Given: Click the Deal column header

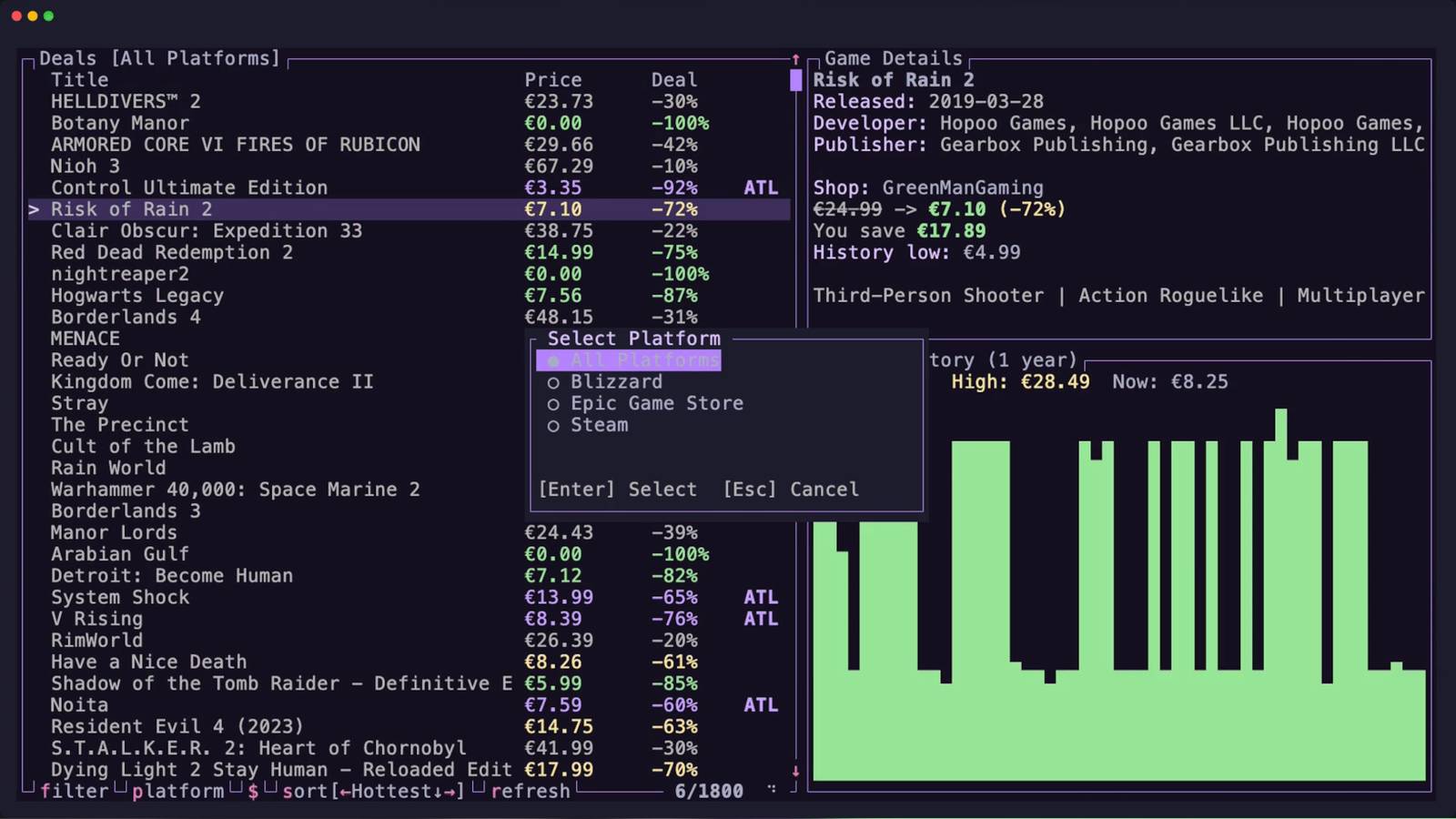Looking at the screenshot, I should [674, 80].
